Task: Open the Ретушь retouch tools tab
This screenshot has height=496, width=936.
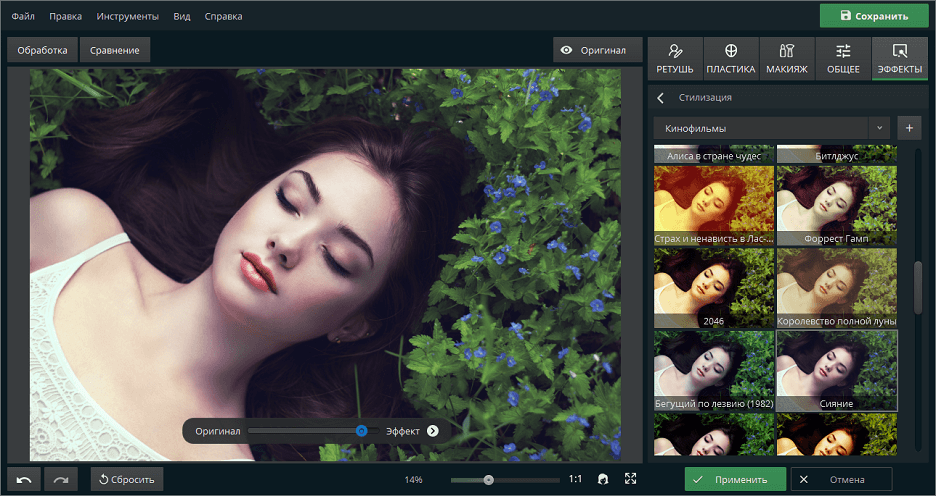Action: (x=675, y=58)
